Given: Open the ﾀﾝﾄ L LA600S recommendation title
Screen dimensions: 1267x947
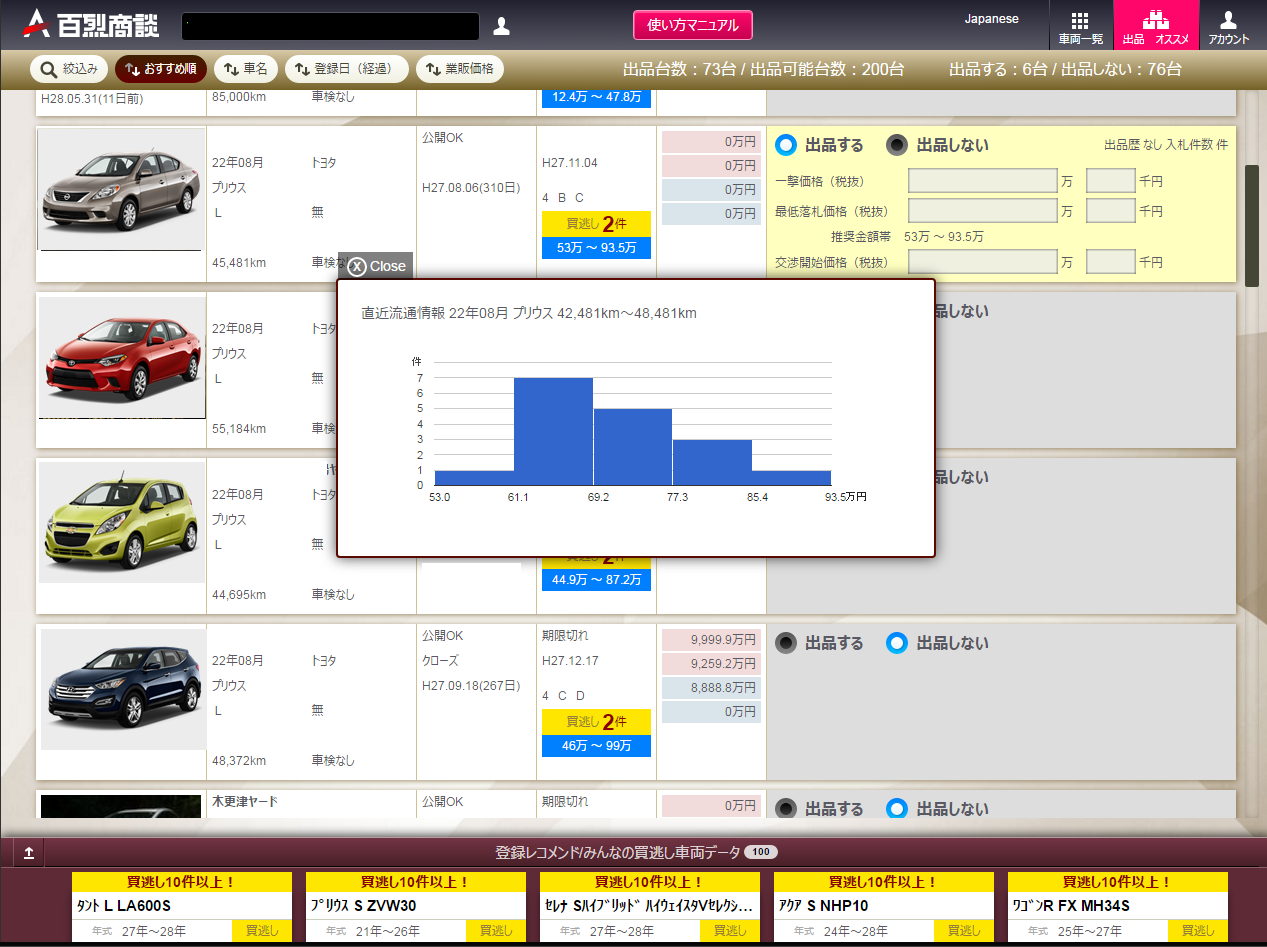Looking at the screenshot, I should click(124, 906).
